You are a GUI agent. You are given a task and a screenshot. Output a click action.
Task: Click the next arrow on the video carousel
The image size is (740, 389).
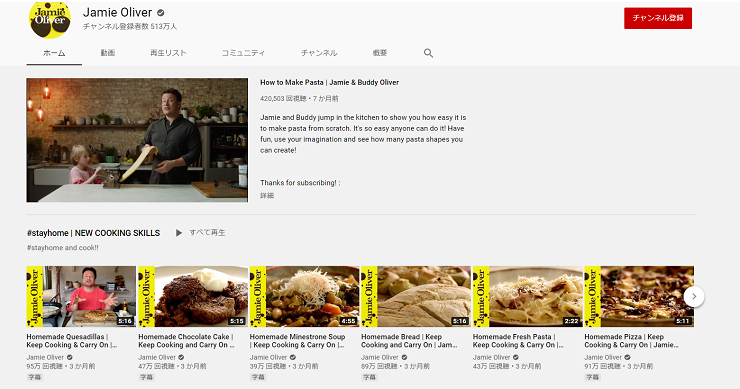point(694,296)
